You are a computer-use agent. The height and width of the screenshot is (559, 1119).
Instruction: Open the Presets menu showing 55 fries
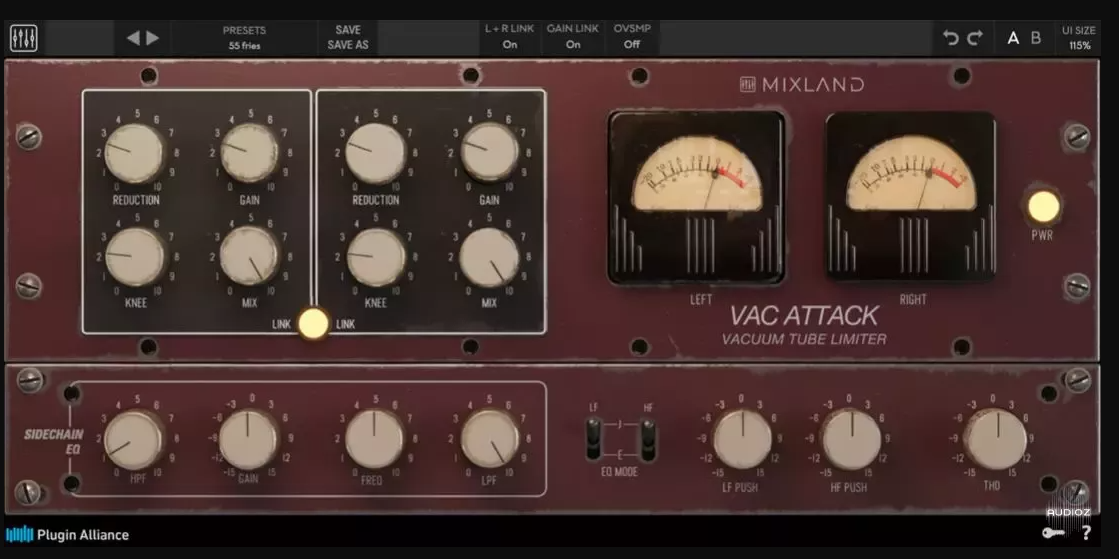[x=244, y=38]
